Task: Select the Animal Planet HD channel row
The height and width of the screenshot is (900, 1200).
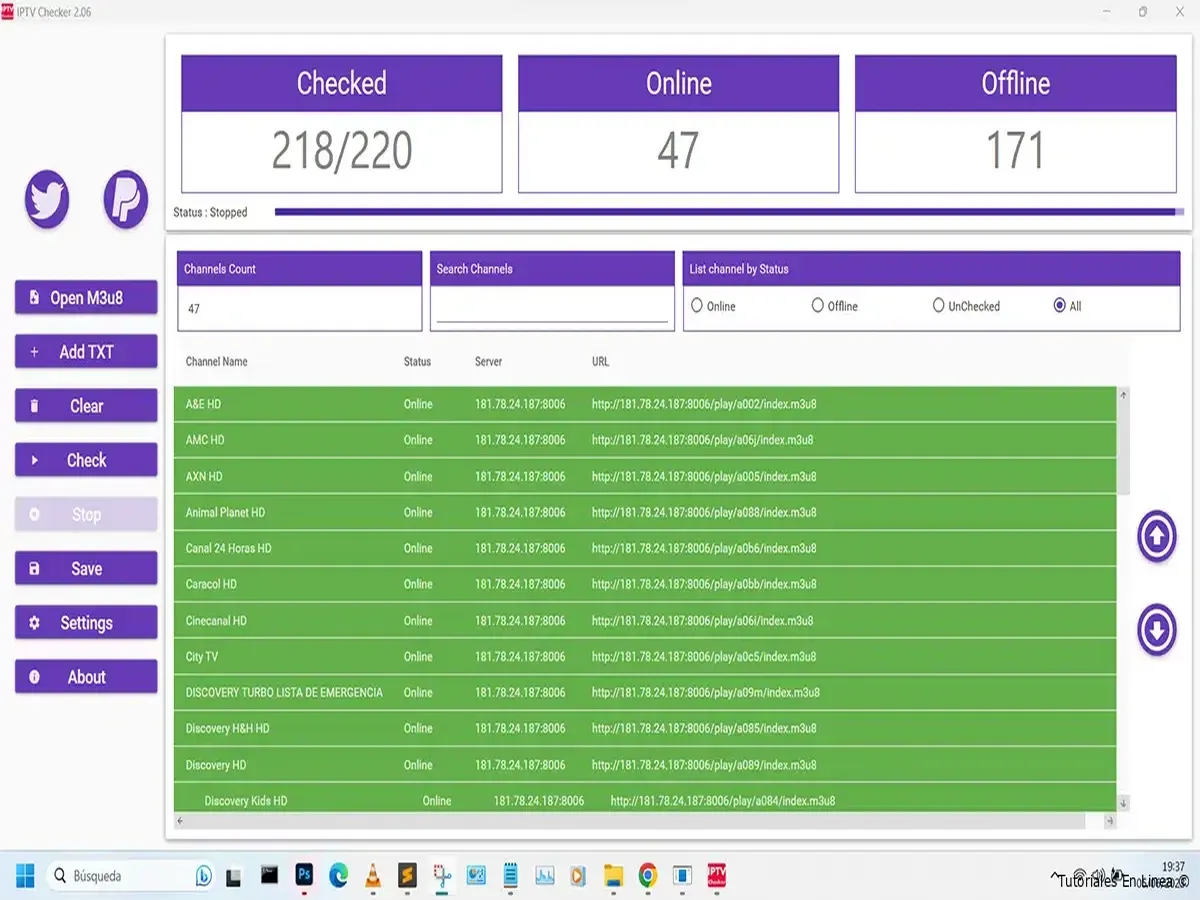Action: click(x=645, y=512)
